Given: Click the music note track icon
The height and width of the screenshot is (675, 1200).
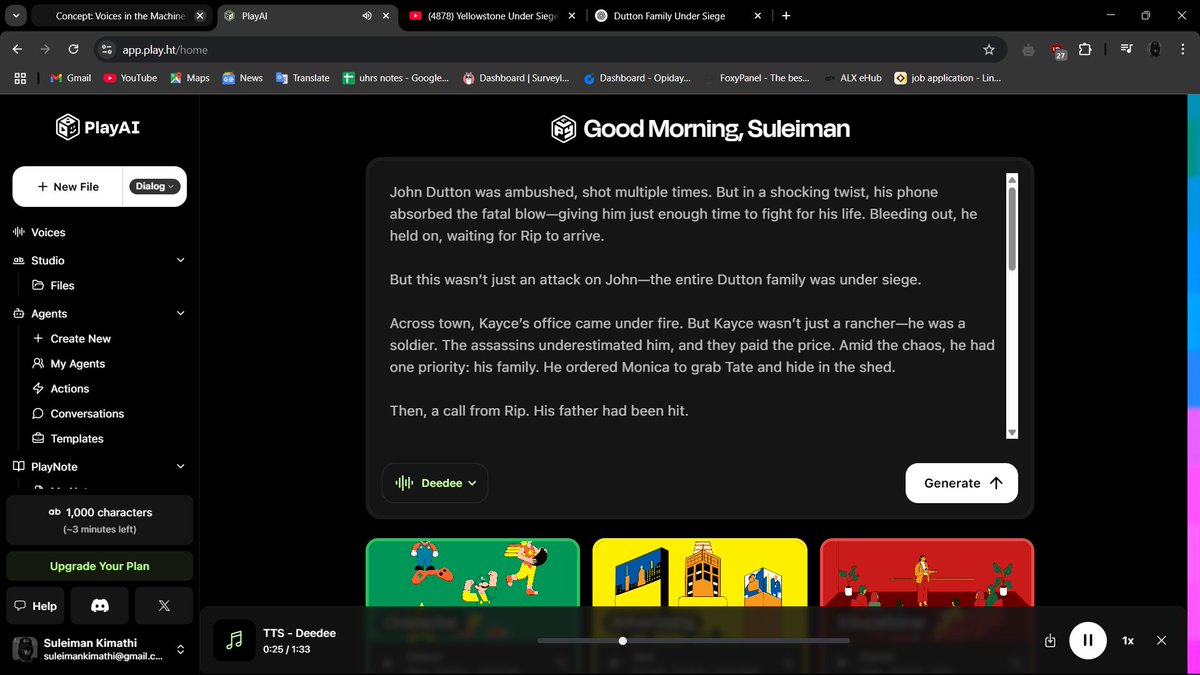Looking at the screenshot, I should click(x=234, y=640).
